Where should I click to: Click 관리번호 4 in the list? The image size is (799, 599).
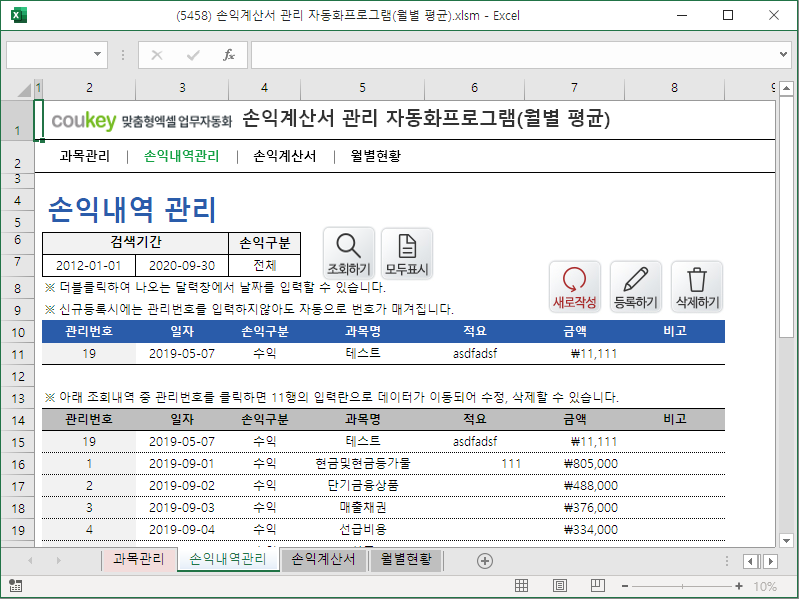[89, 529]
